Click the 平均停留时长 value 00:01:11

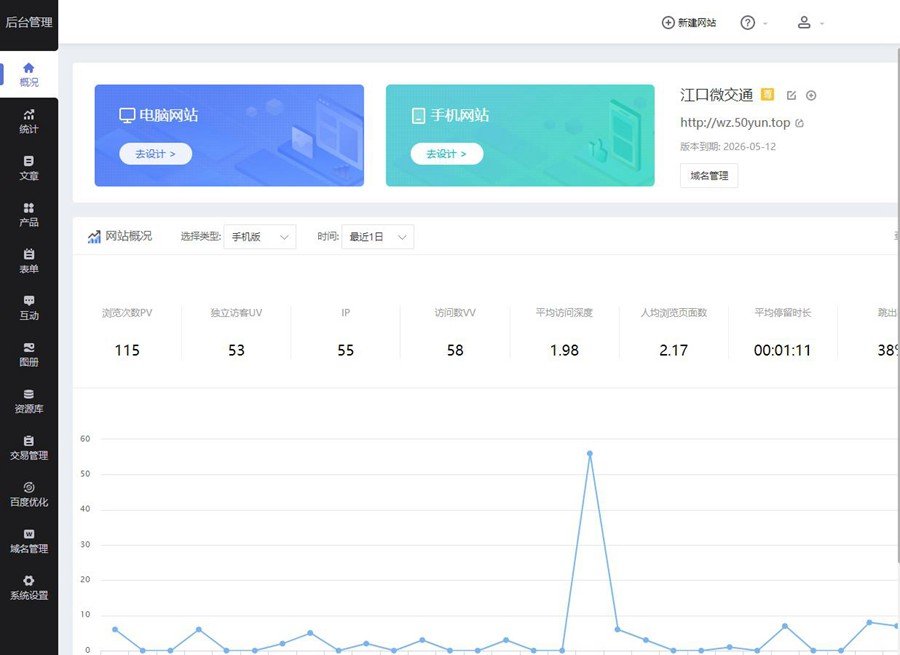[x=782, y=350]
